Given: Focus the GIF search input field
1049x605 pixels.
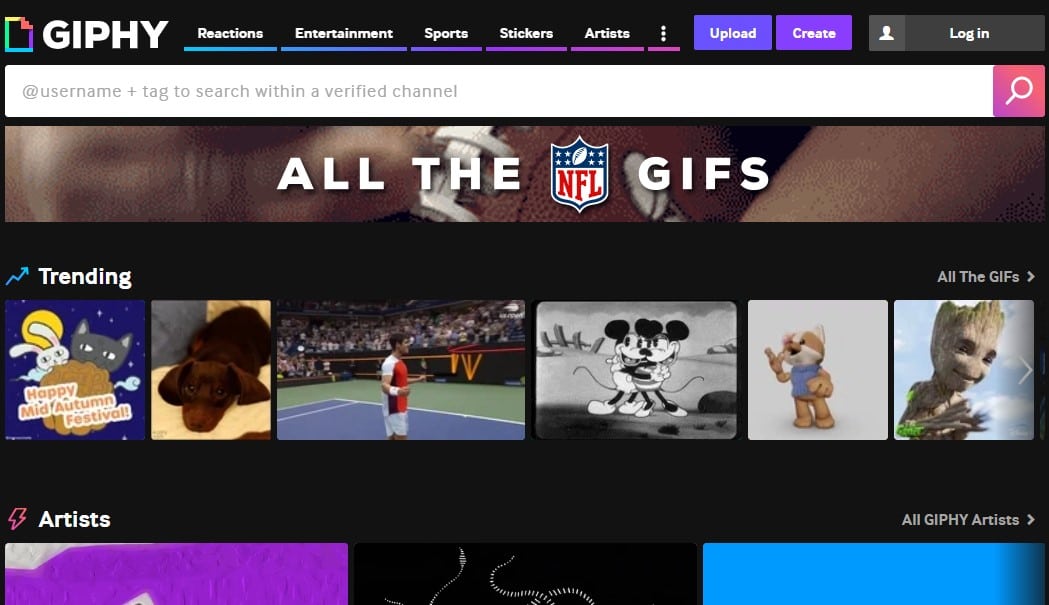Looking at the screenshot, I should (499, 91).
